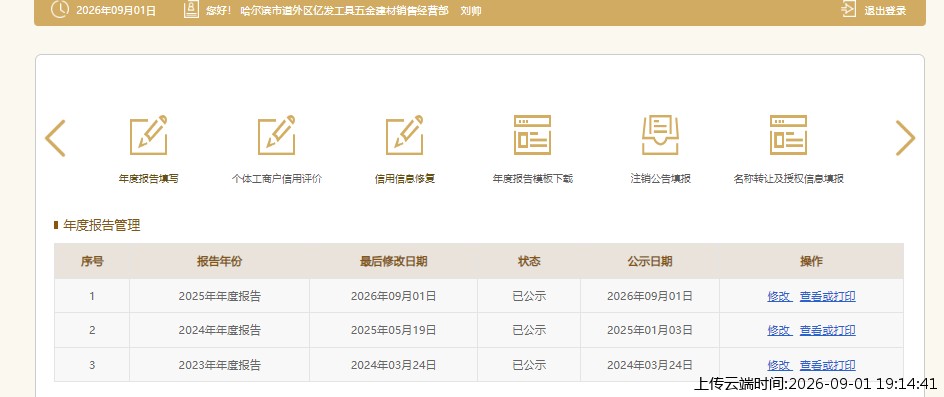Click the user profile icon in header
The width and height of the screenshot is (944, 397).
tap(191, 10)
